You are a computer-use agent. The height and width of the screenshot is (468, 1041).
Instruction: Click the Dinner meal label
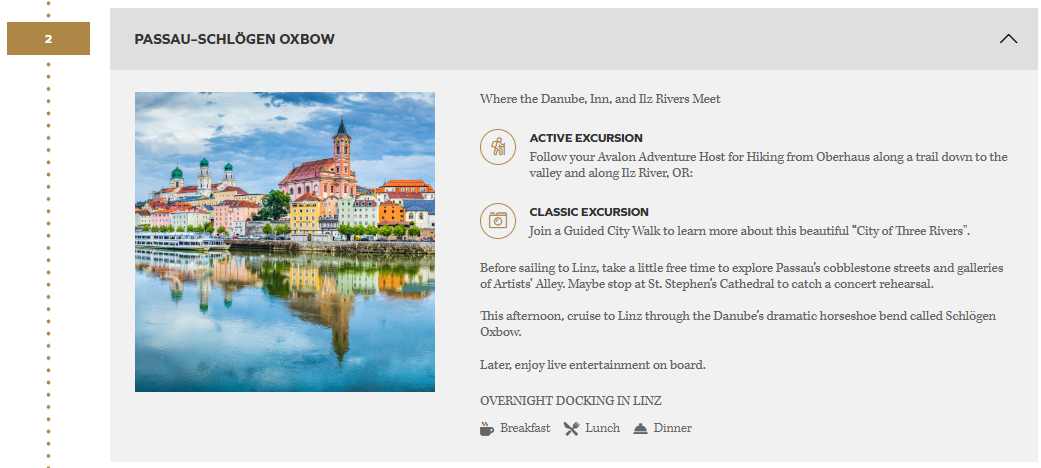pos(673,429)
